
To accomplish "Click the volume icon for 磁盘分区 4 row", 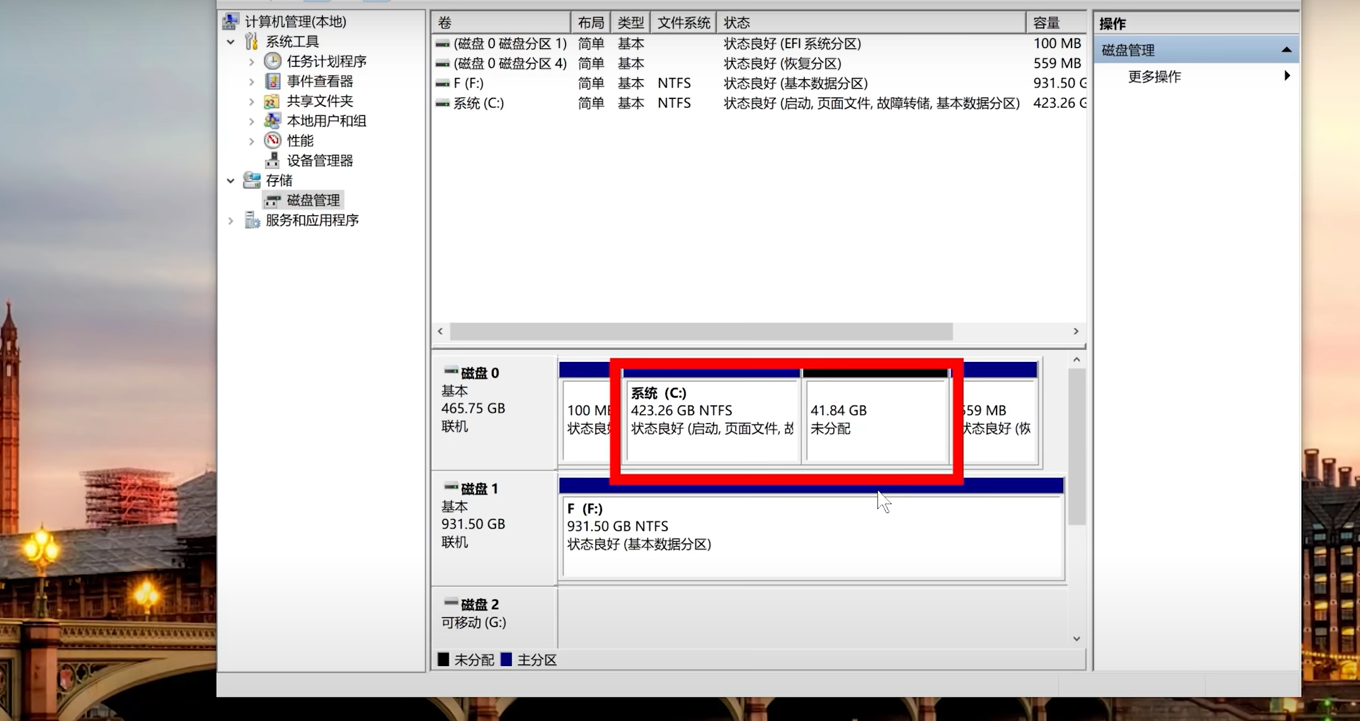I will pyautogui.click(x=442, y=64).
